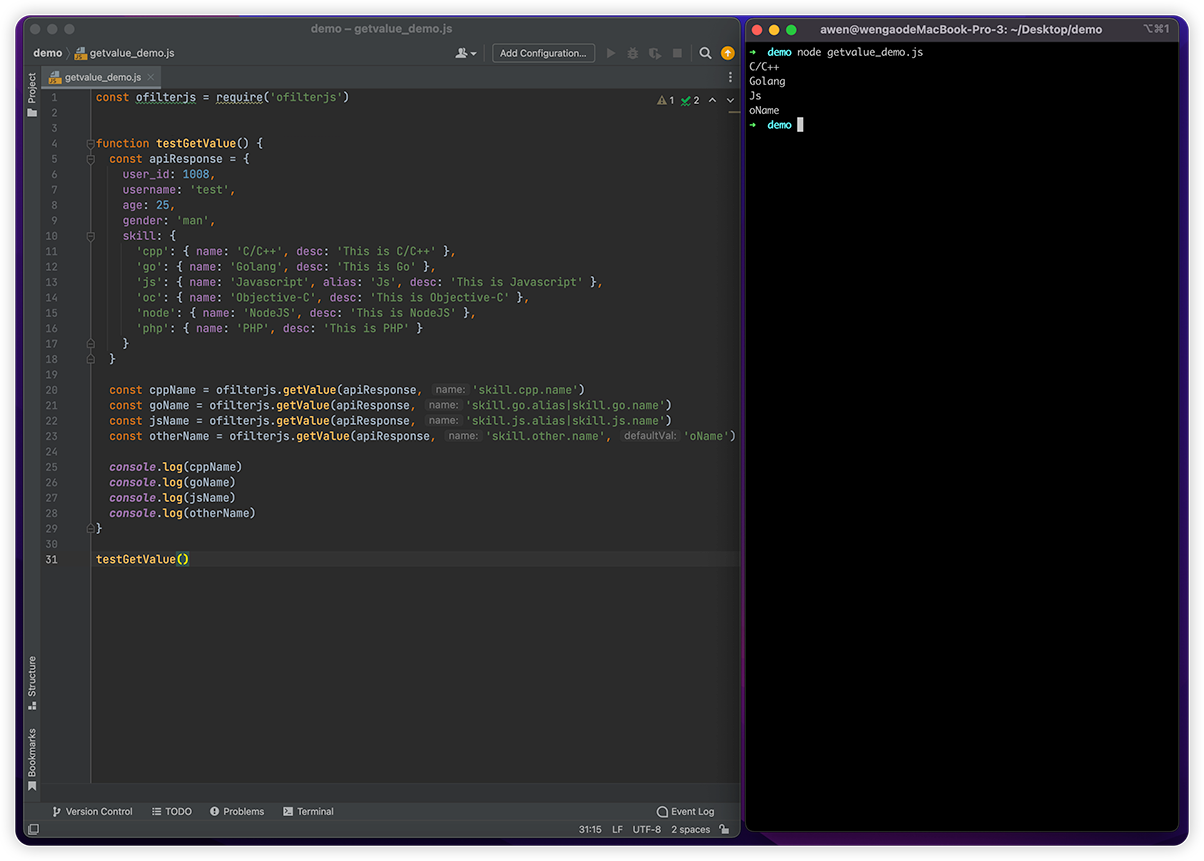
Task: Click the Add Configuration button
Action: tap(543, 53)
